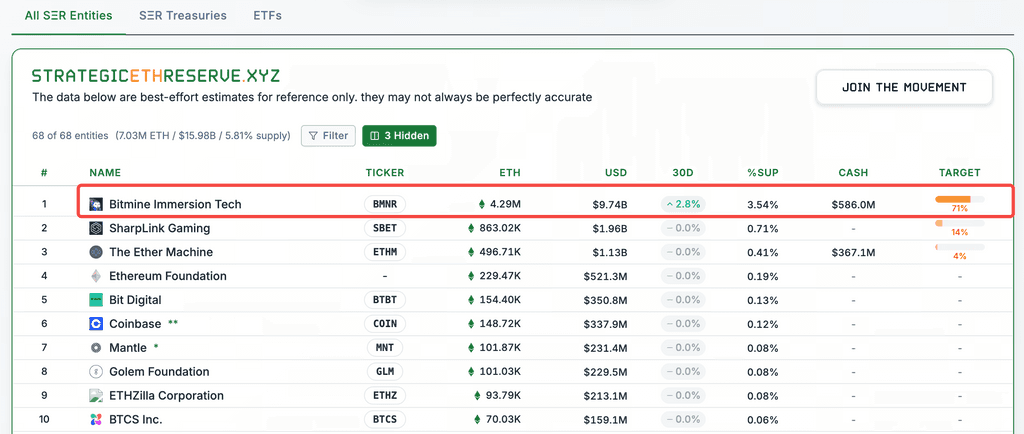This screenshot has width=1024, height=434.
Task: Click the BTCS Inc. logo icon
Action: (x=96, y=420)
